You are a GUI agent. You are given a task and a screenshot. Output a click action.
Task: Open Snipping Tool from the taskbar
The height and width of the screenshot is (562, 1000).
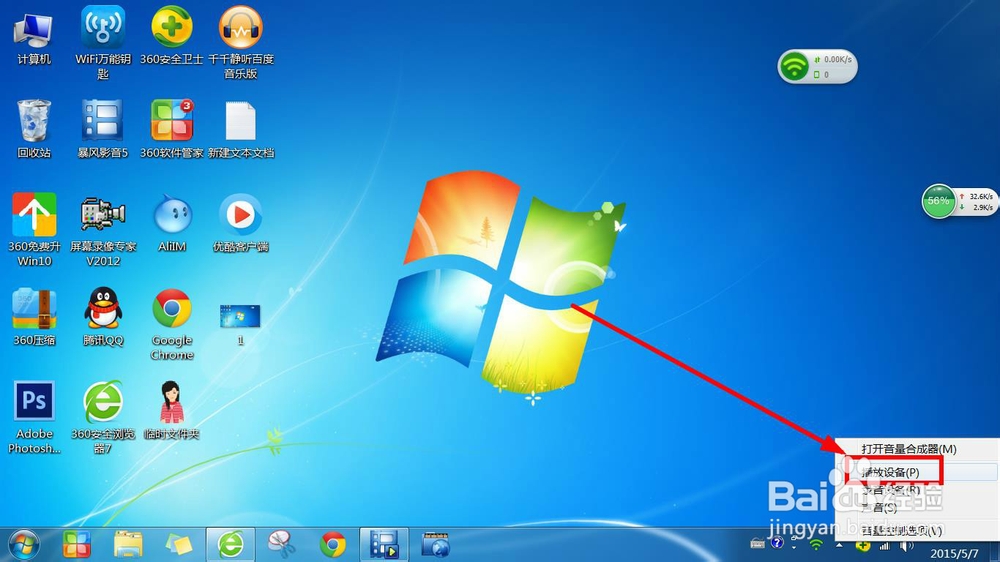pos(281,545)
